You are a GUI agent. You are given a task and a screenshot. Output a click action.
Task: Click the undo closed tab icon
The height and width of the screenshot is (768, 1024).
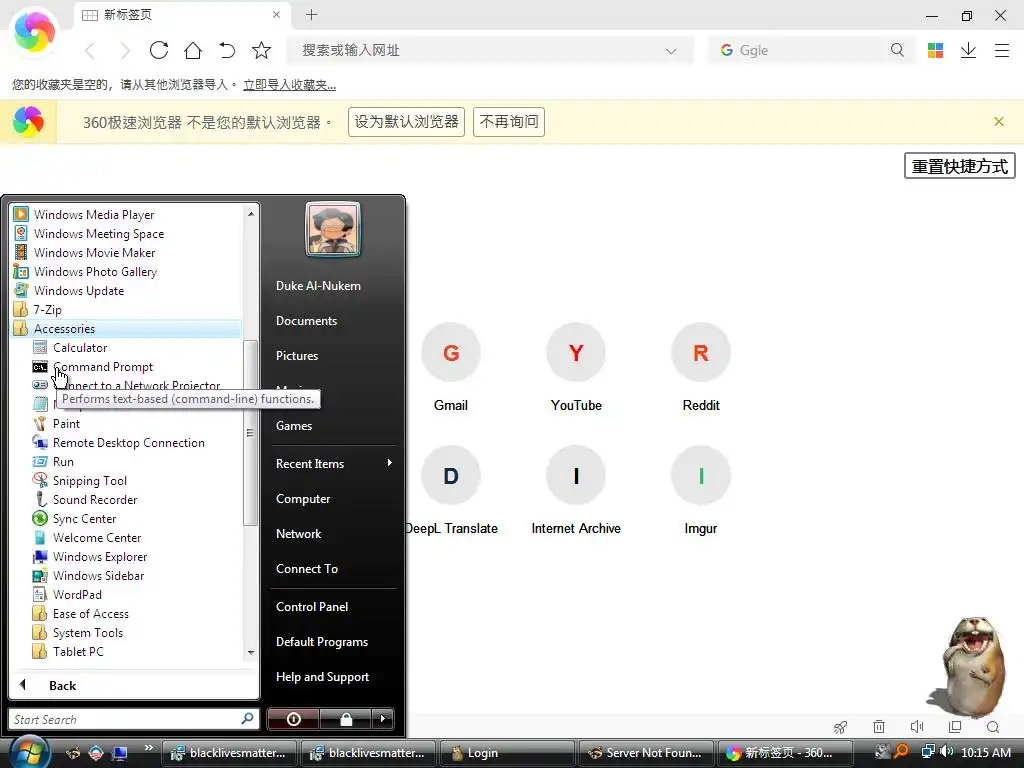point(227,50)
